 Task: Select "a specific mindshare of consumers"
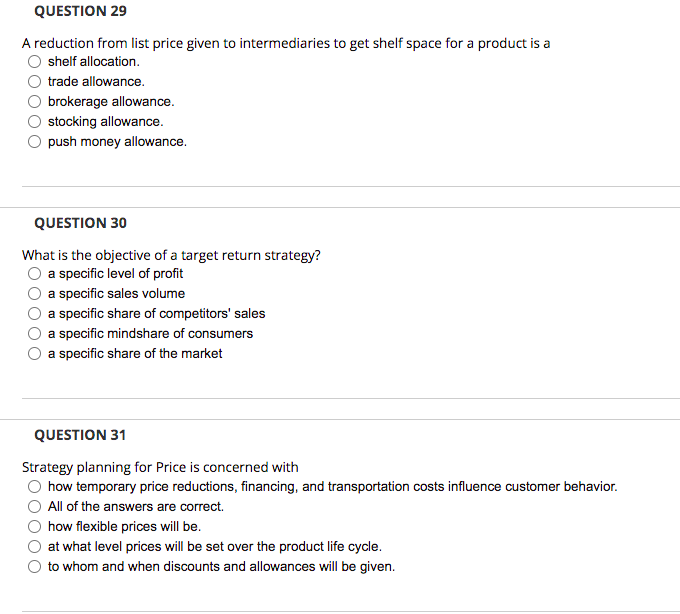click(x=35, y=334)
